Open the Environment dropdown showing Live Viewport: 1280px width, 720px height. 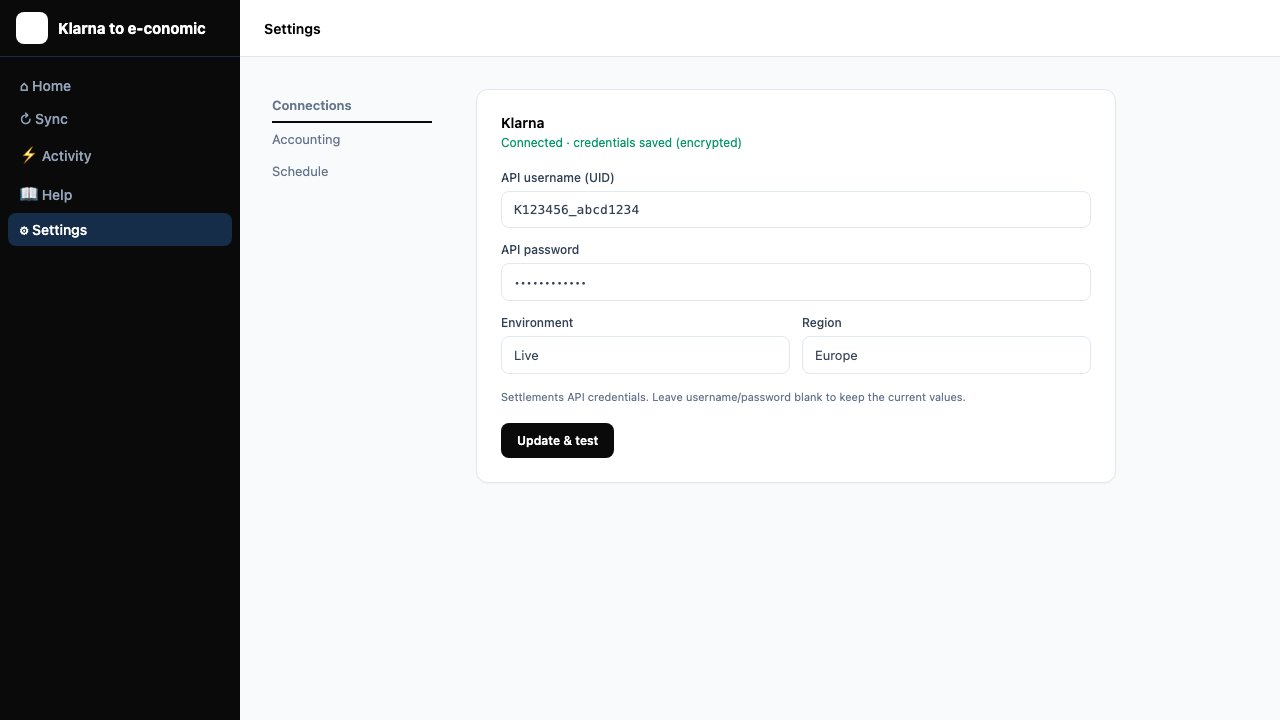click(x=645, y=355)
